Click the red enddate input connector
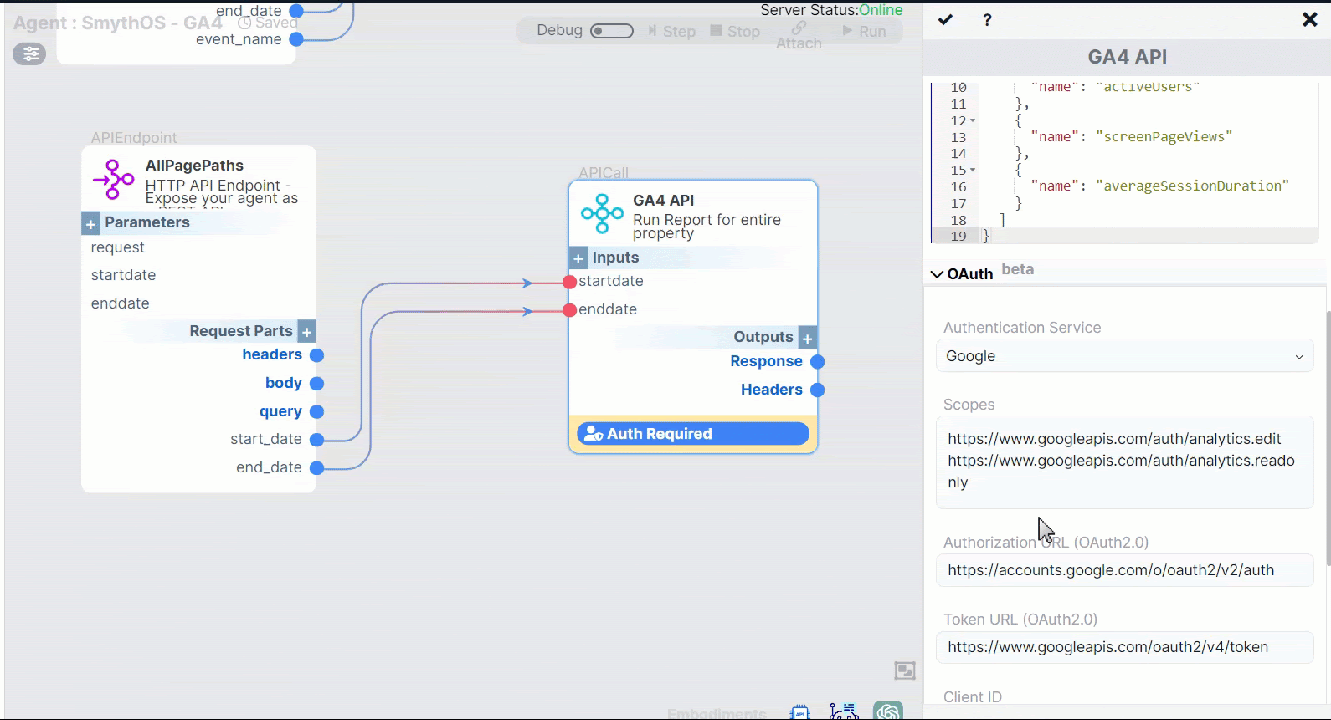The image size is (1331, 720). coord(569,310)
